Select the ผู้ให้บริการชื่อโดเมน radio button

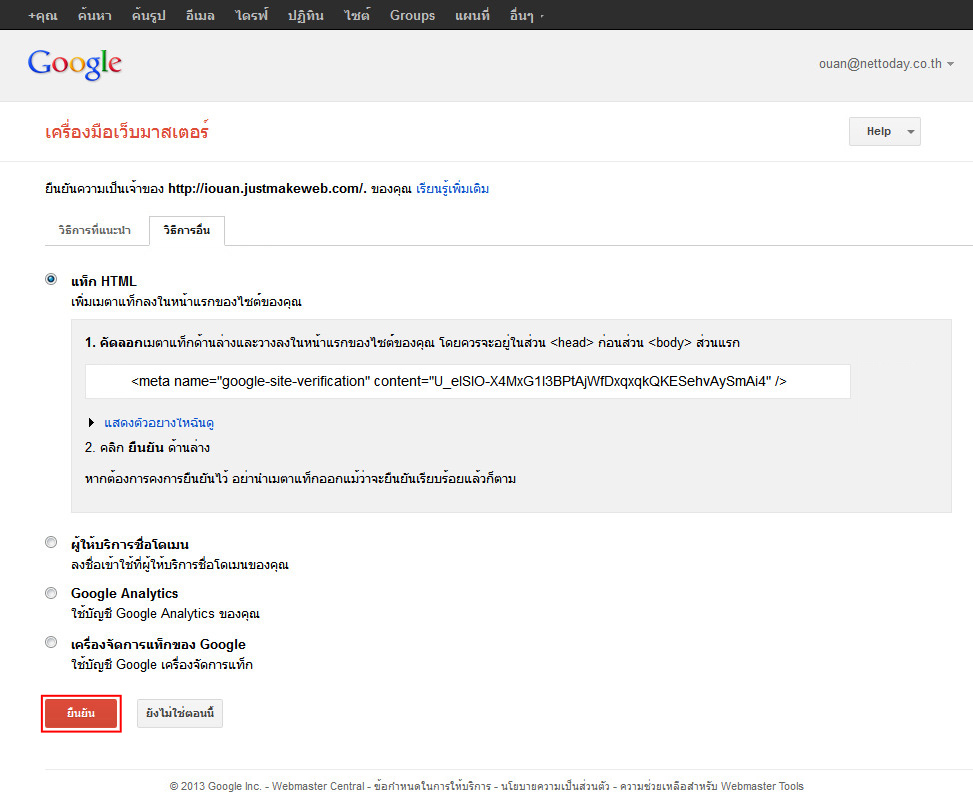(x=51, y=542)
